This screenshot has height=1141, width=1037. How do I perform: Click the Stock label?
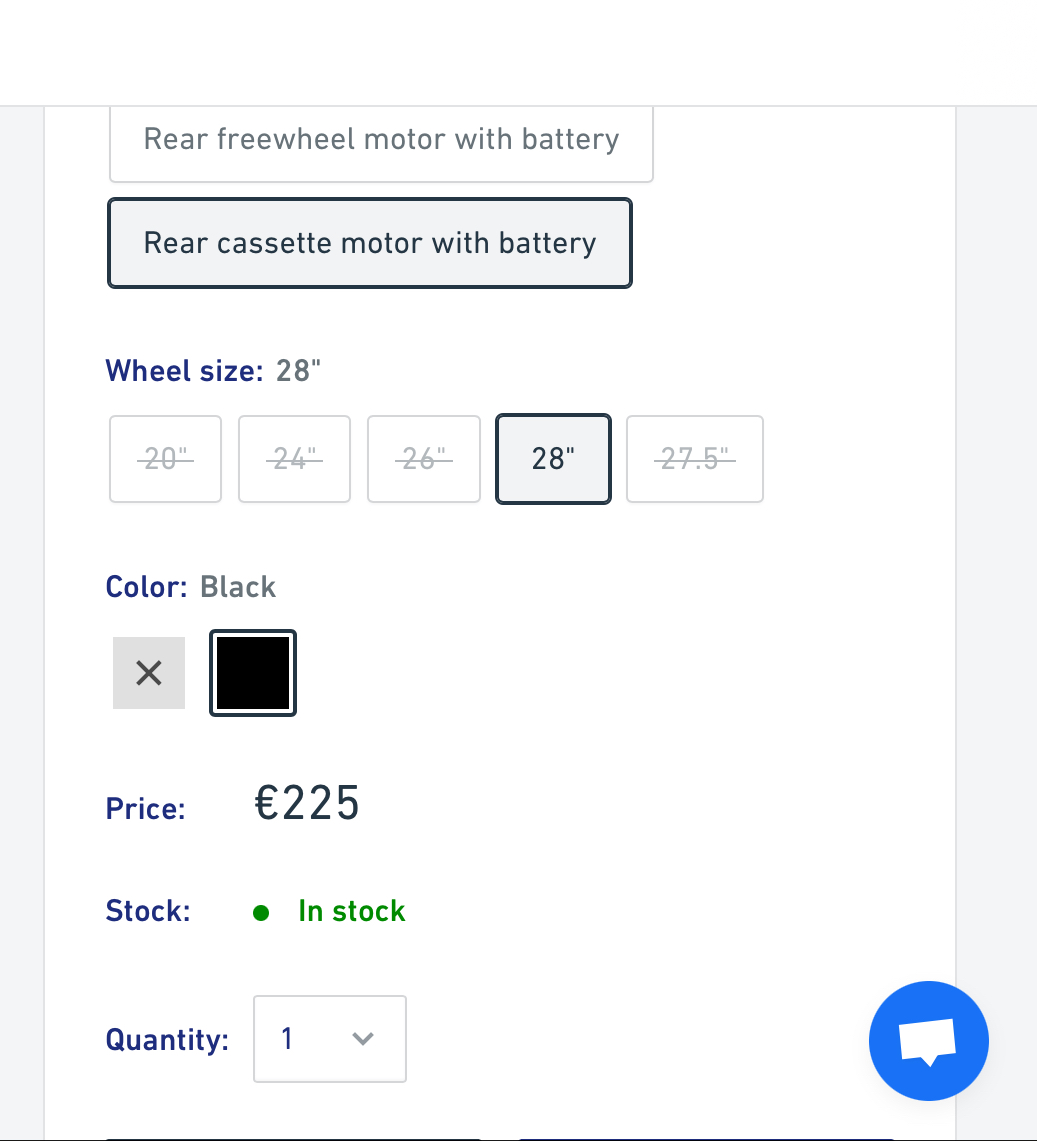148,912
